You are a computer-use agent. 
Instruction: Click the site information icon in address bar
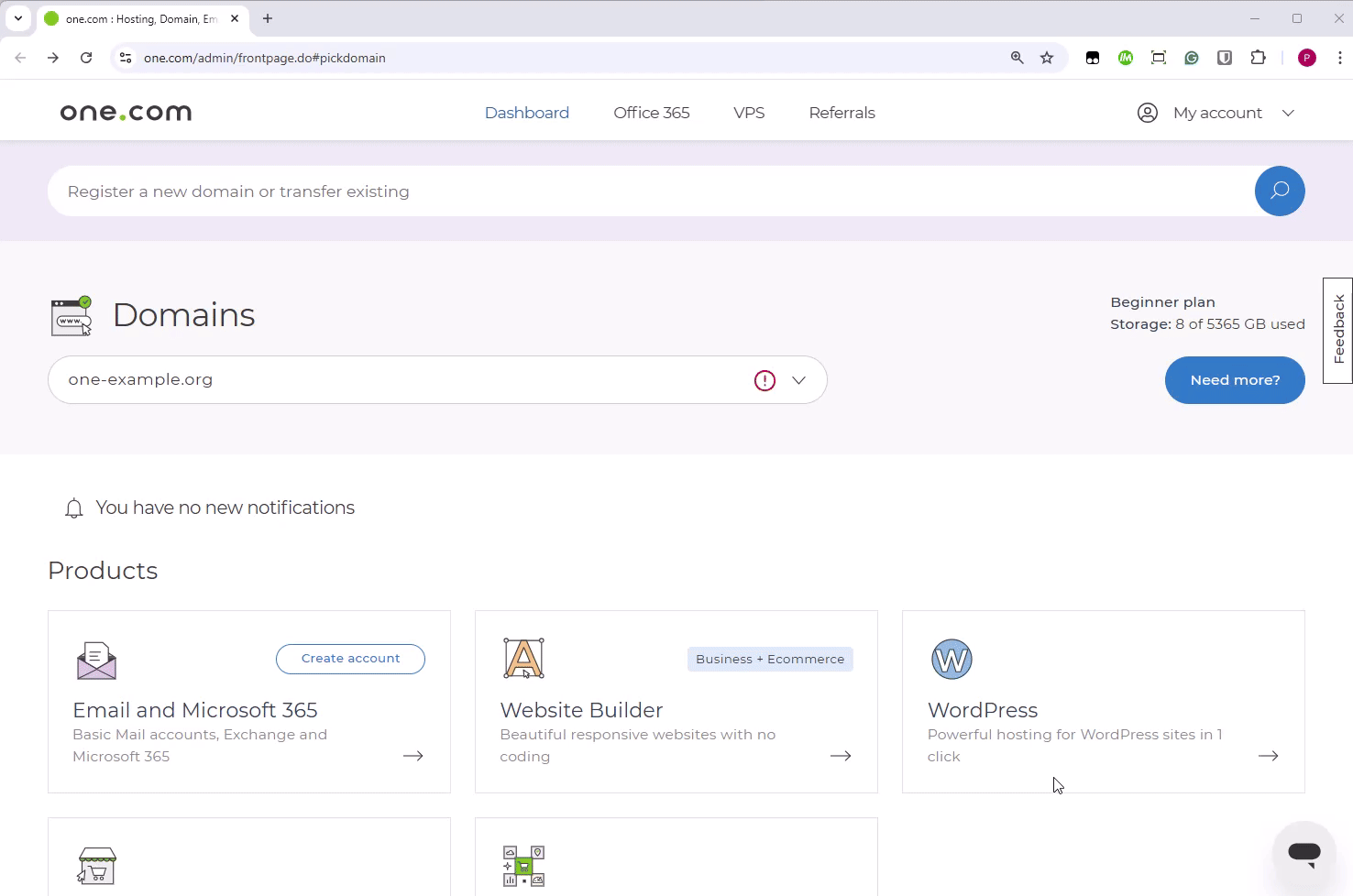pyautogui.click(x=126, y=58)
